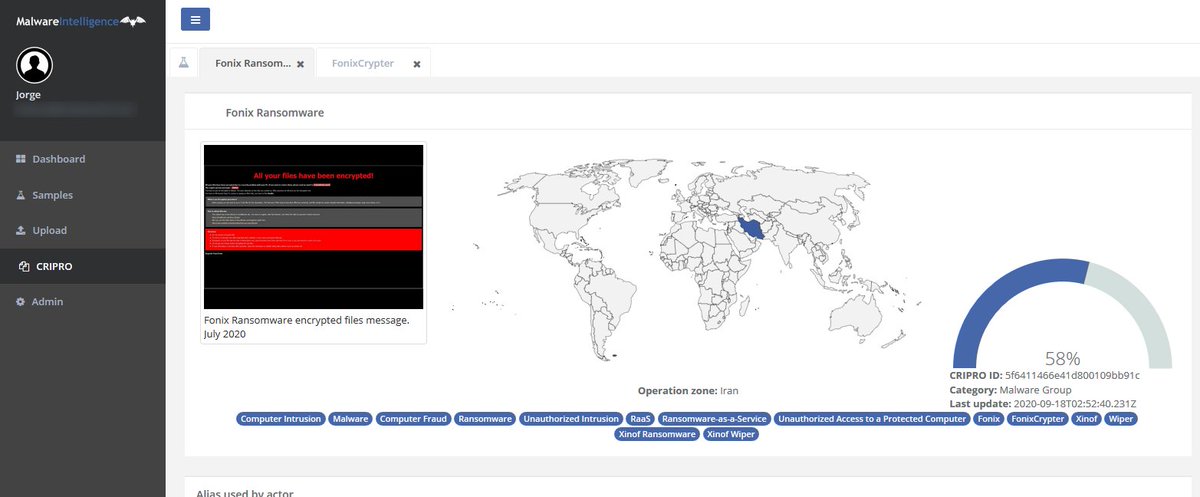
Task: Close the Fonix Ransom... tab
Action: (300, 64)
